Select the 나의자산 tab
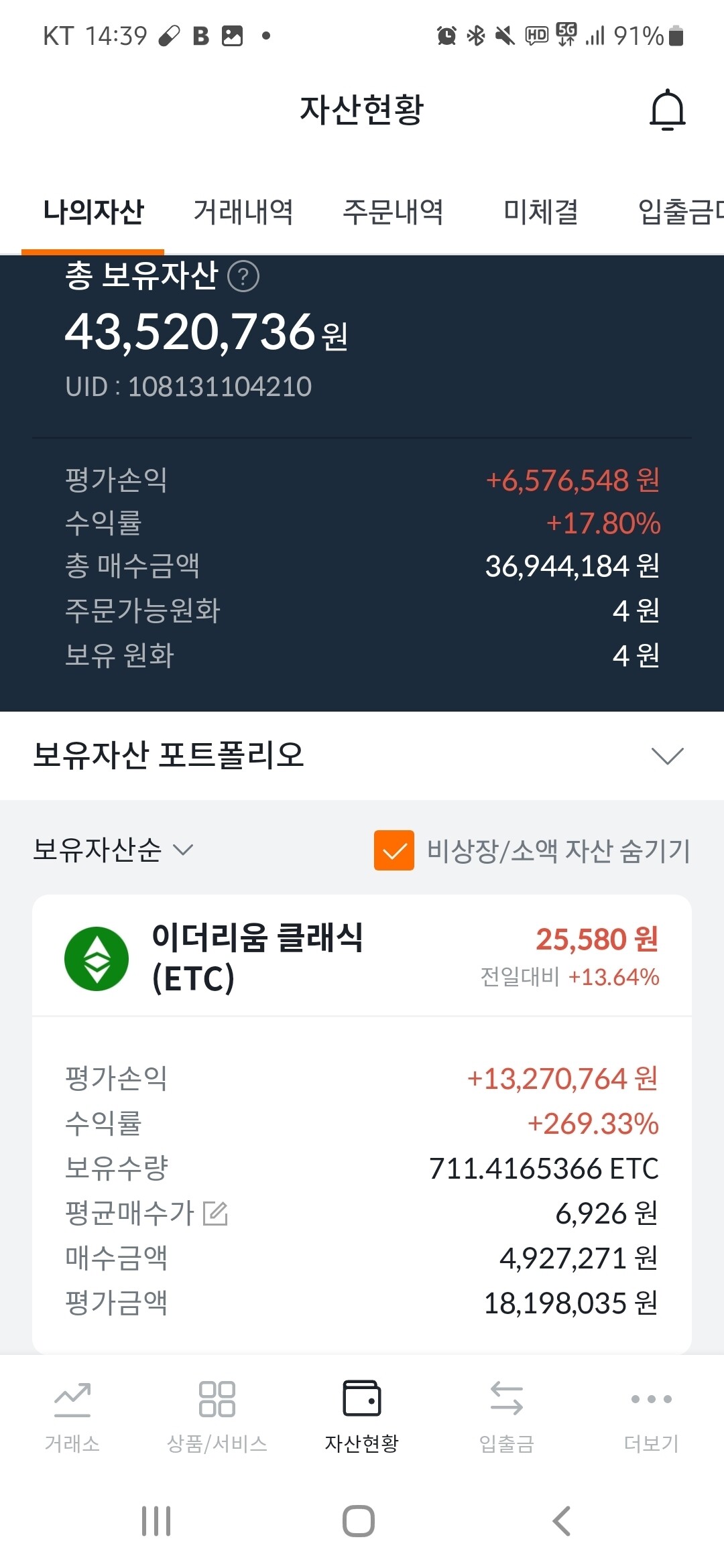 (x=94, y=211)
